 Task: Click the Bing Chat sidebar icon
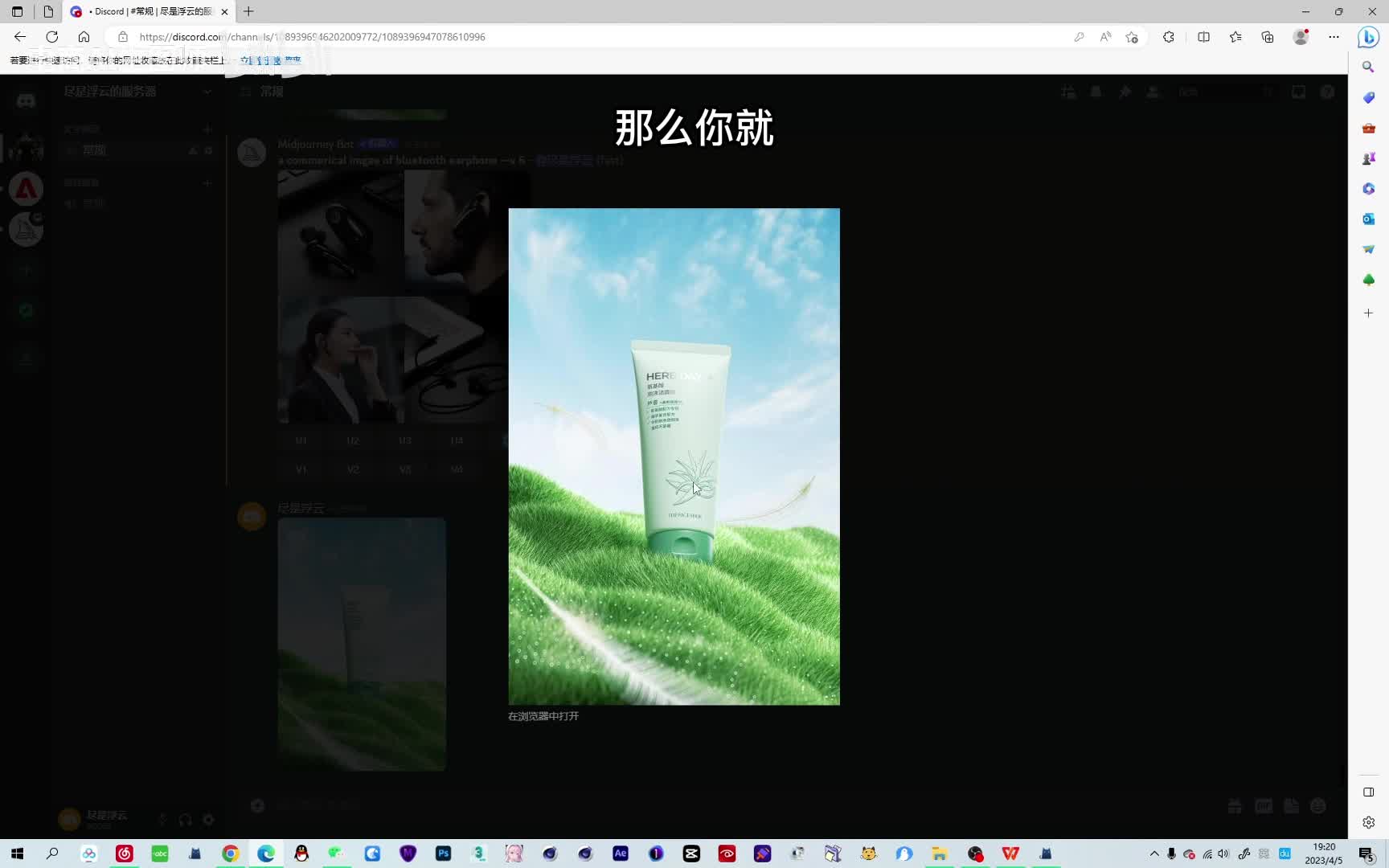(1368, 37)
